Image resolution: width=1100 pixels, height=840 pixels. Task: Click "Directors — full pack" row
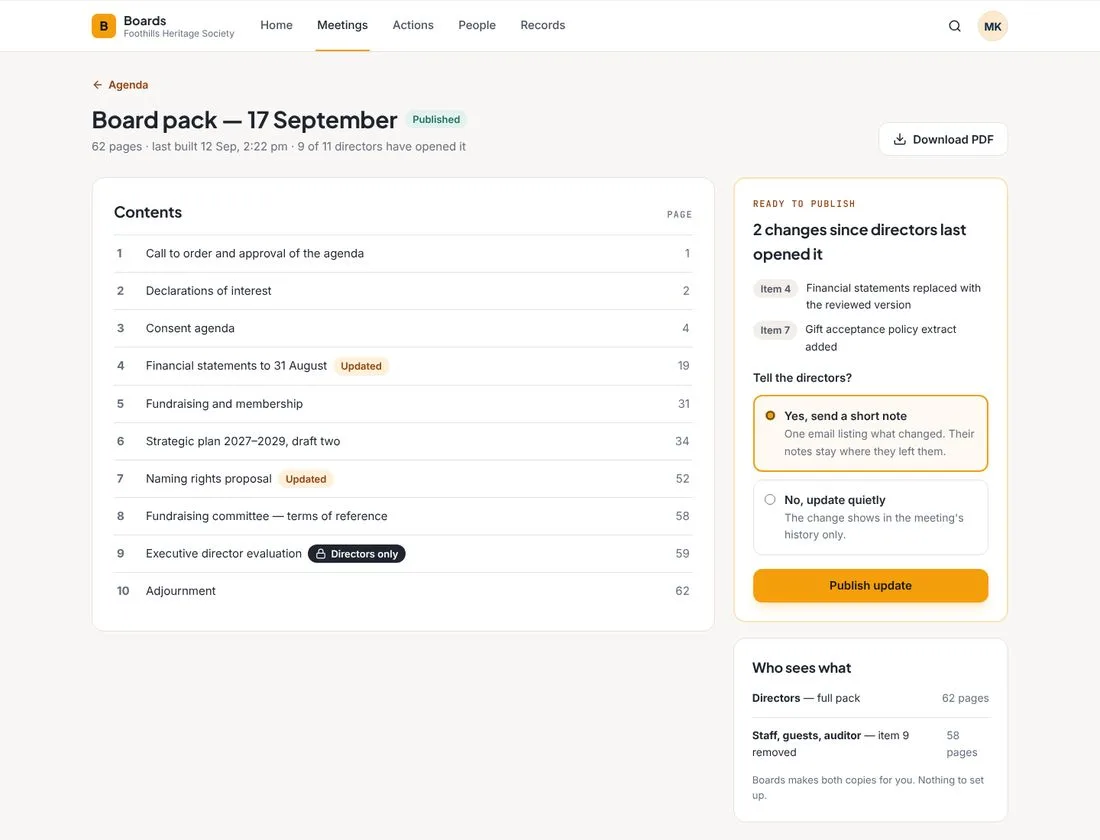[x=871, y=698]
